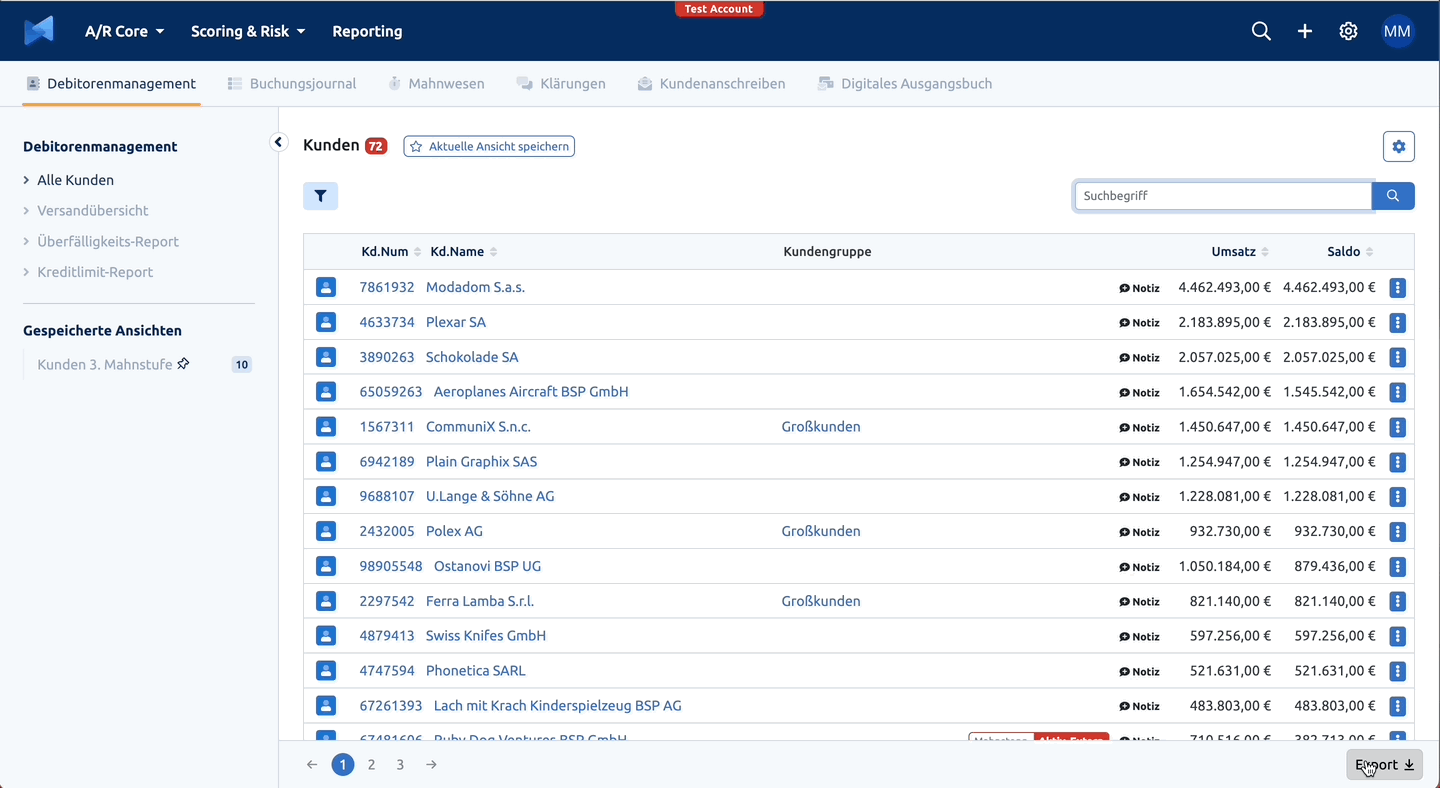Click the Kunden count badge 72
Image resolution: width=1440 pixels, height=788 pixels.
click(x=376, y=146)
